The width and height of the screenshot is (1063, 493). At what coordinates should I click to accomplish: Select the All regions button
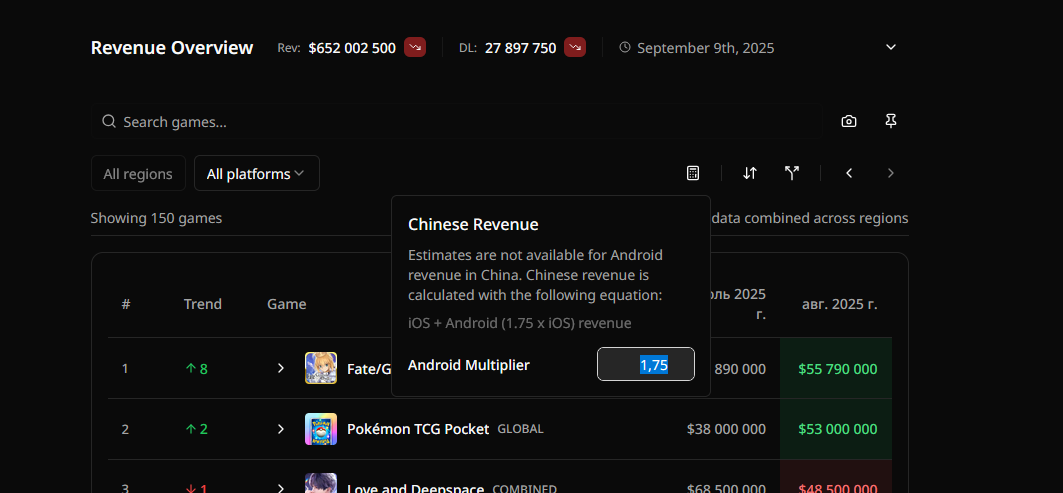click(x=138, y=174)
